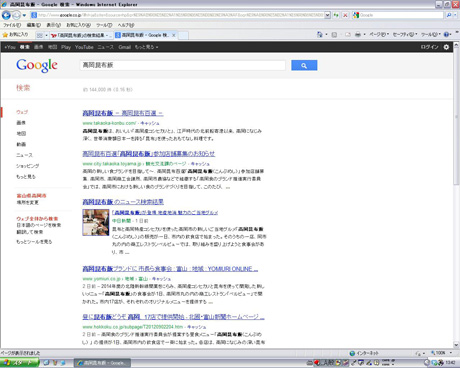This screenshot has width=460, height=368.
Task: Click the Windows スタート button
Action: point(19,363)
